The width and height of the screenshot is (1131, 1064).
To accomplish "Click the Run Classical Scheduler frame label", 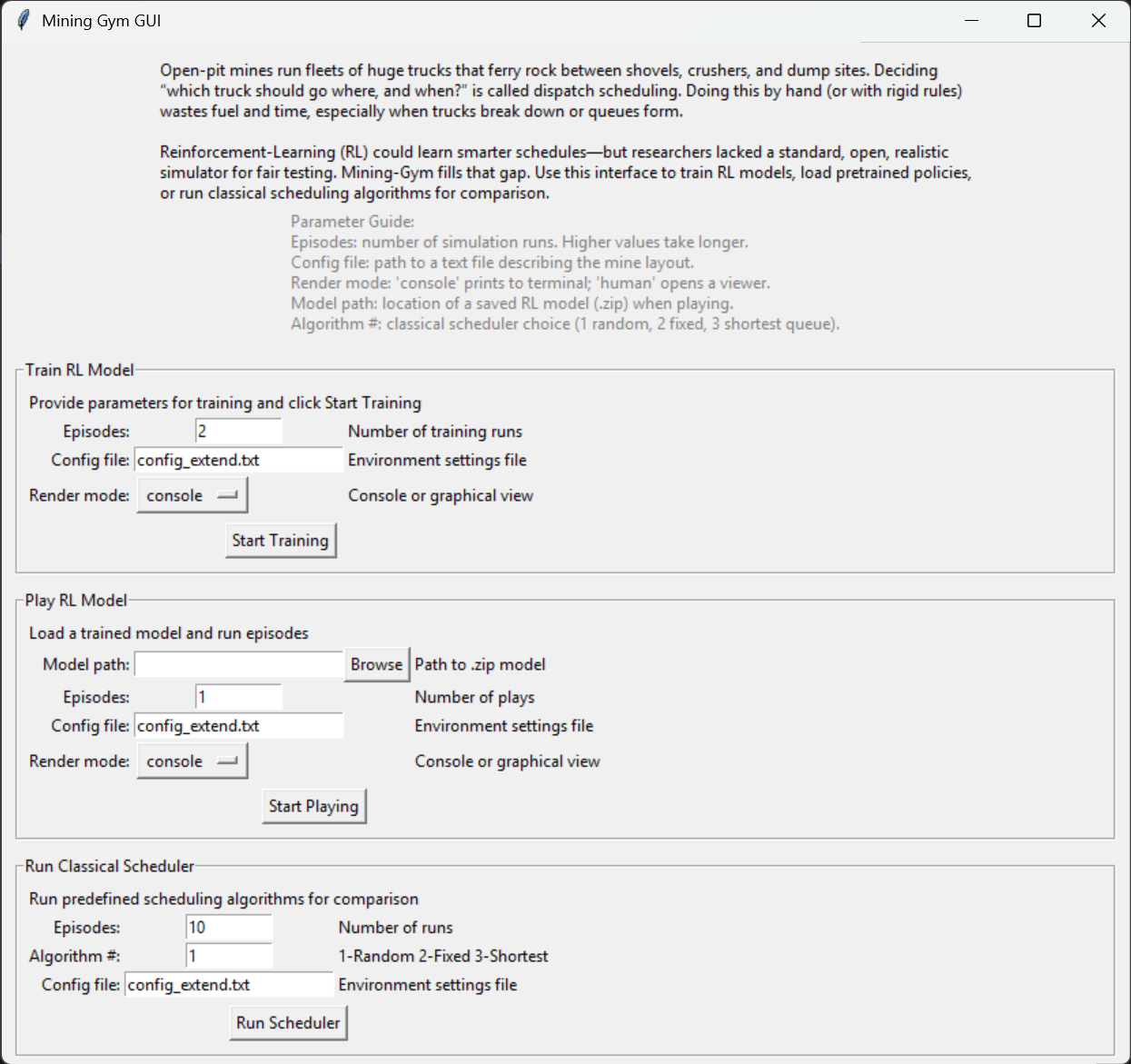I will [x=110, y=867].
